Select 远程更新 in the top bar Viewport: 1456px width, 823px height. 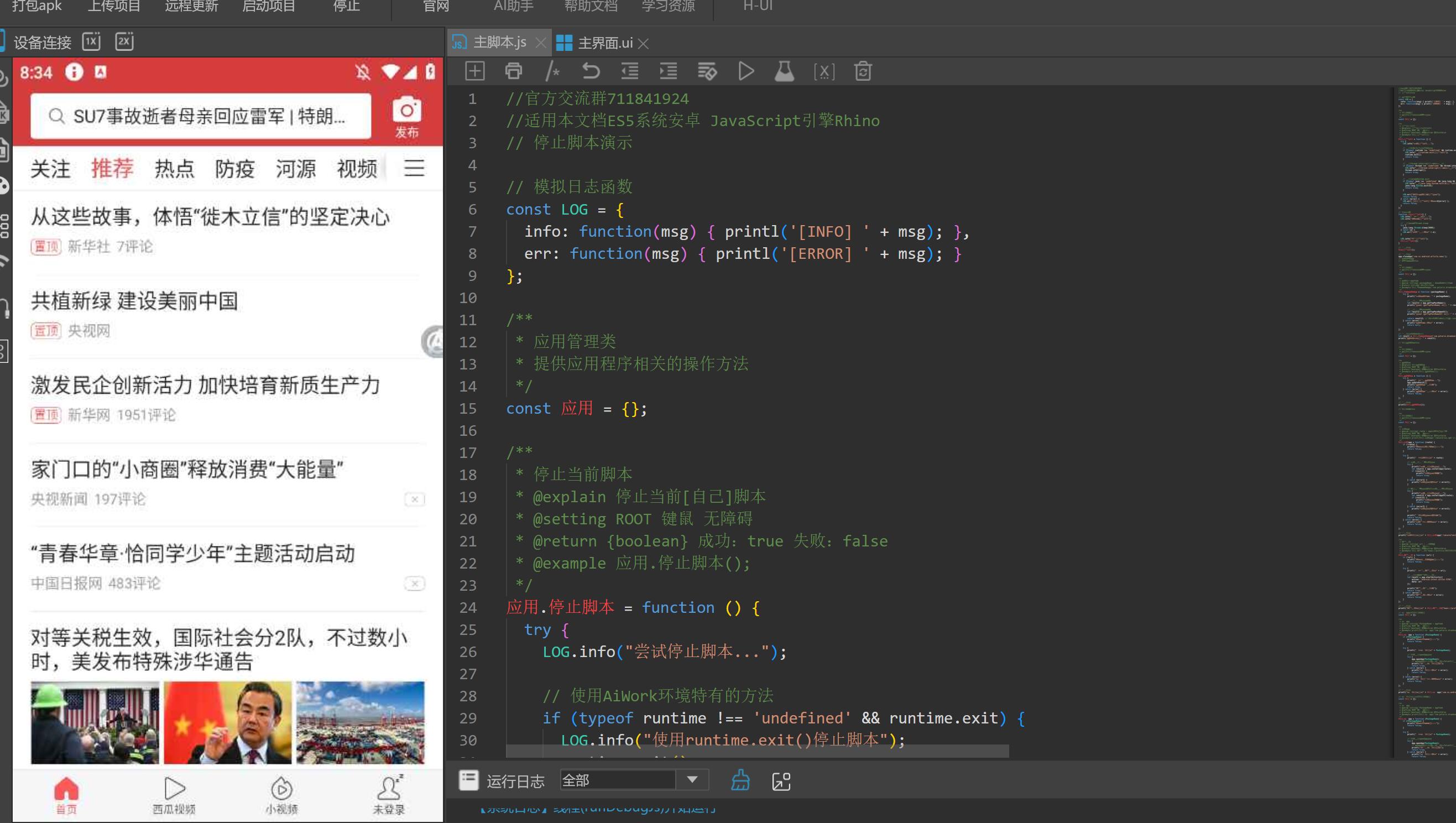pos(191,6)
